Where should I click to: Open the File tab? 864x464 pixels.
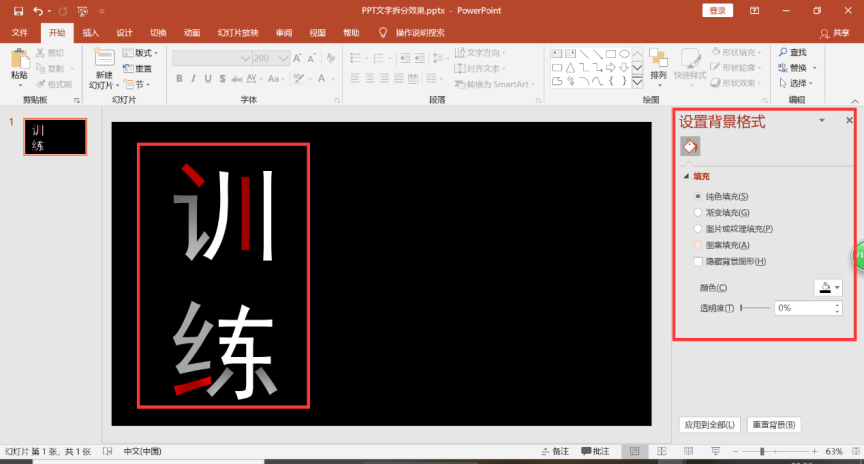20,33
